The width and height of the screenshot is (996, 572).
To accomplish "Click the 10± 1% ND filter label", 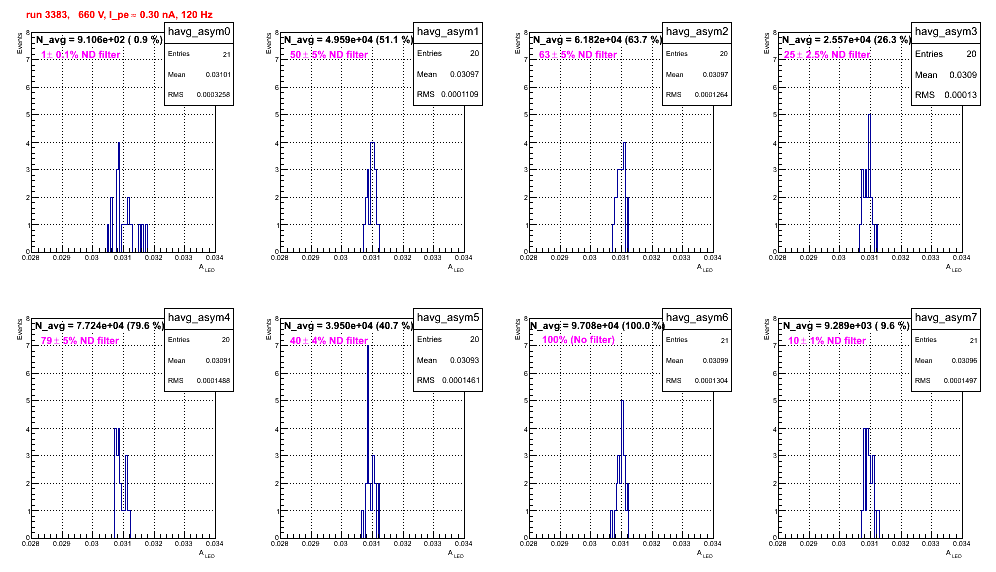I will (827, 341).
